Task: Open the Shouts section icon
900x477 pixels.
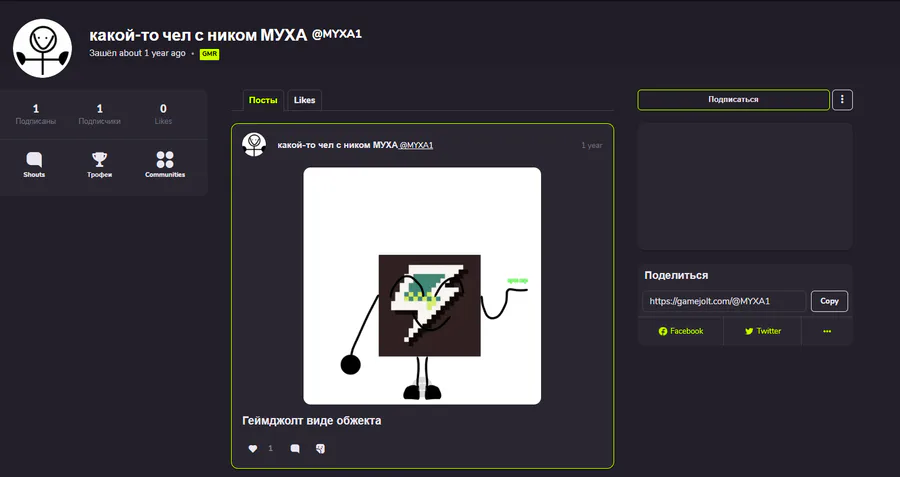Action: pos(34,164)
